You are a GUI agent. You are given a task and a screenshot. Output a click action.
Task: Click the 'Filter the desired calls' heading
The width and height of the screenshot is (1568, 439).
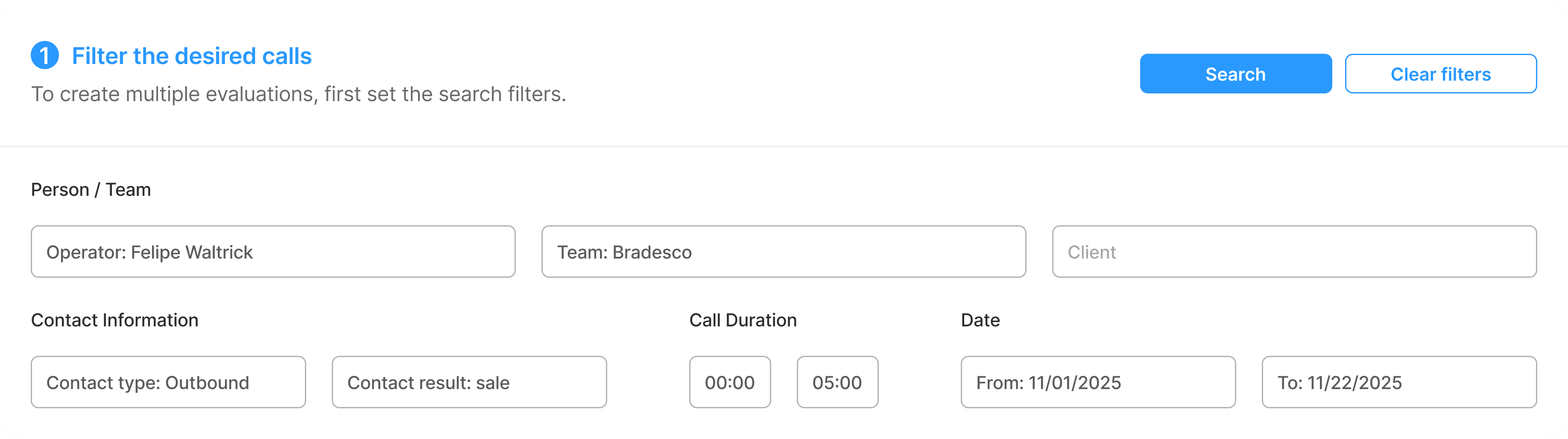click(192, 56)
